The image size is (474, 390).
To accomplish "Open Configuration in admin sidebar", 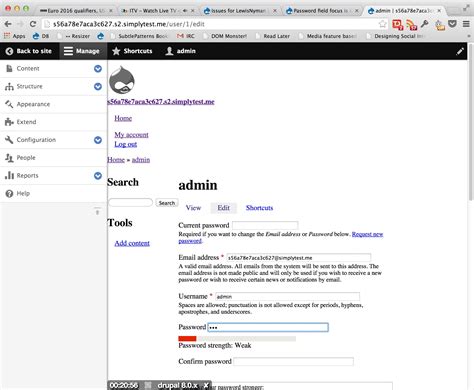I will pos(36,140).
